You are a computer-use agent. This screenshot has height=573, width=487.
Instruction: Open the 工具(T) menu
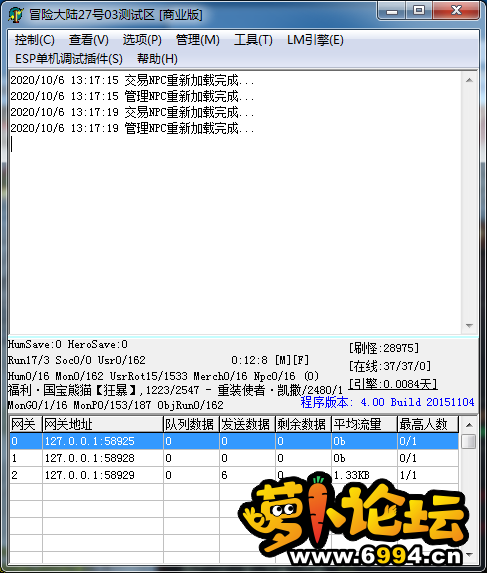[x=253, y=40]
